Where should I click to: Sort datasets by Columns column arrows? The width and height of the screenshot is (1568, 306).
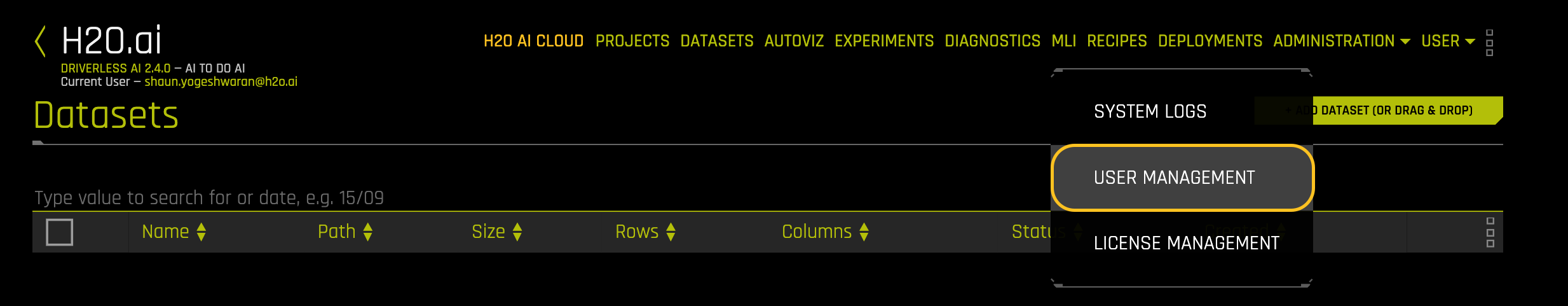(x=864, y=232)
